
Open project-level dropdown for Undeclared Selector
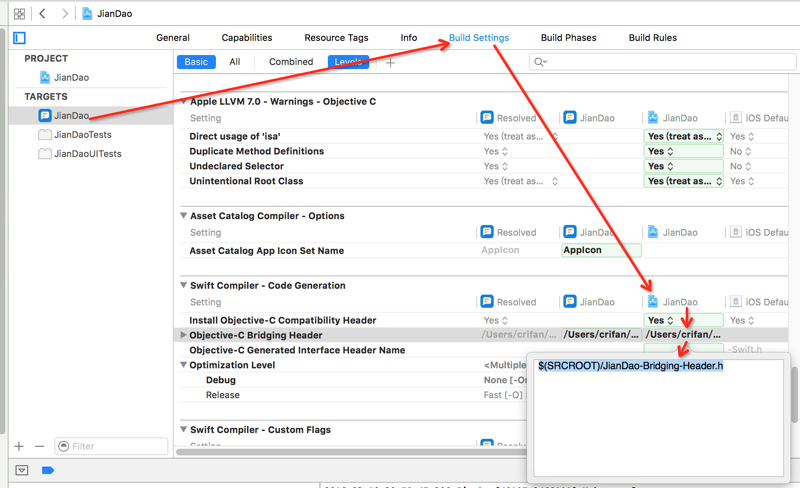[684, 166]
